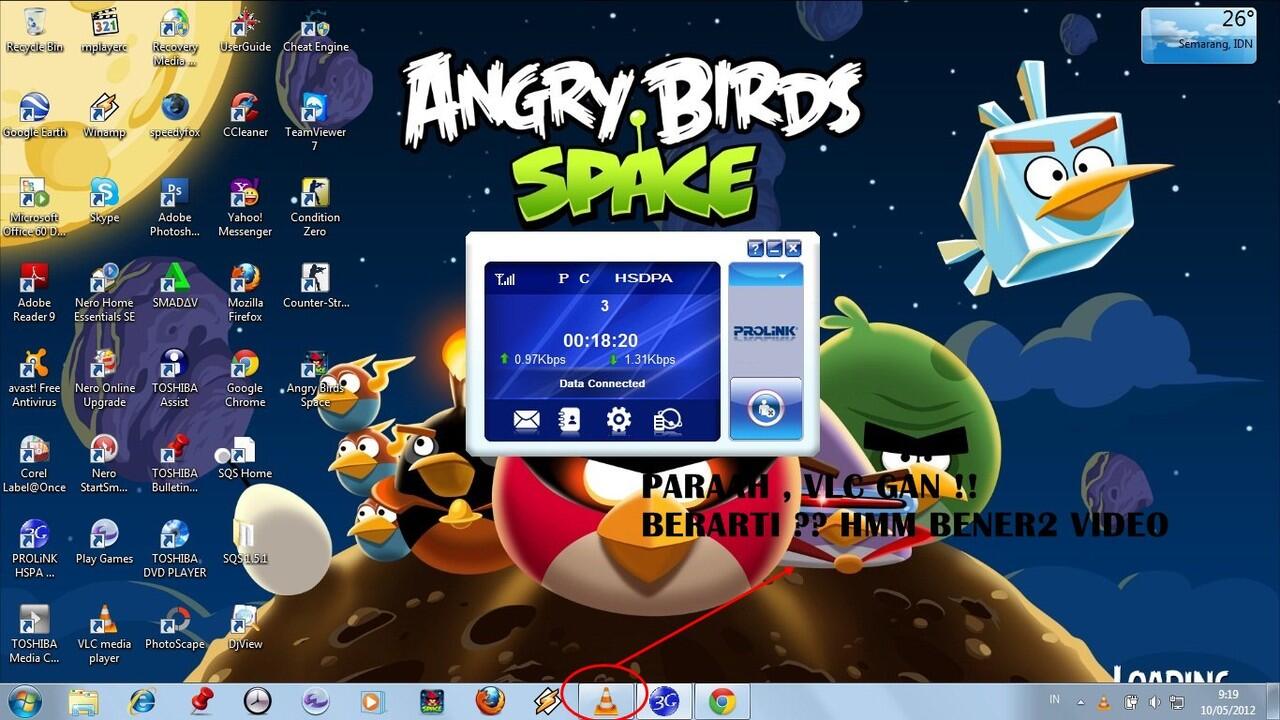Click the Data Connected status text
1280x720 pixels.
coord(602,384)
